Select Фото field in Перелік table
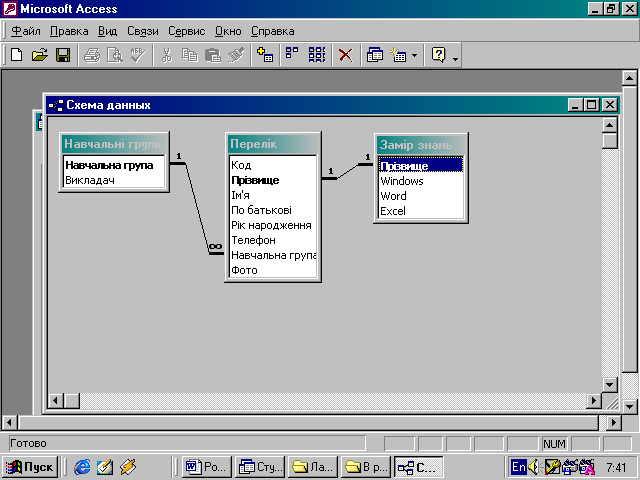 (273, 270)
